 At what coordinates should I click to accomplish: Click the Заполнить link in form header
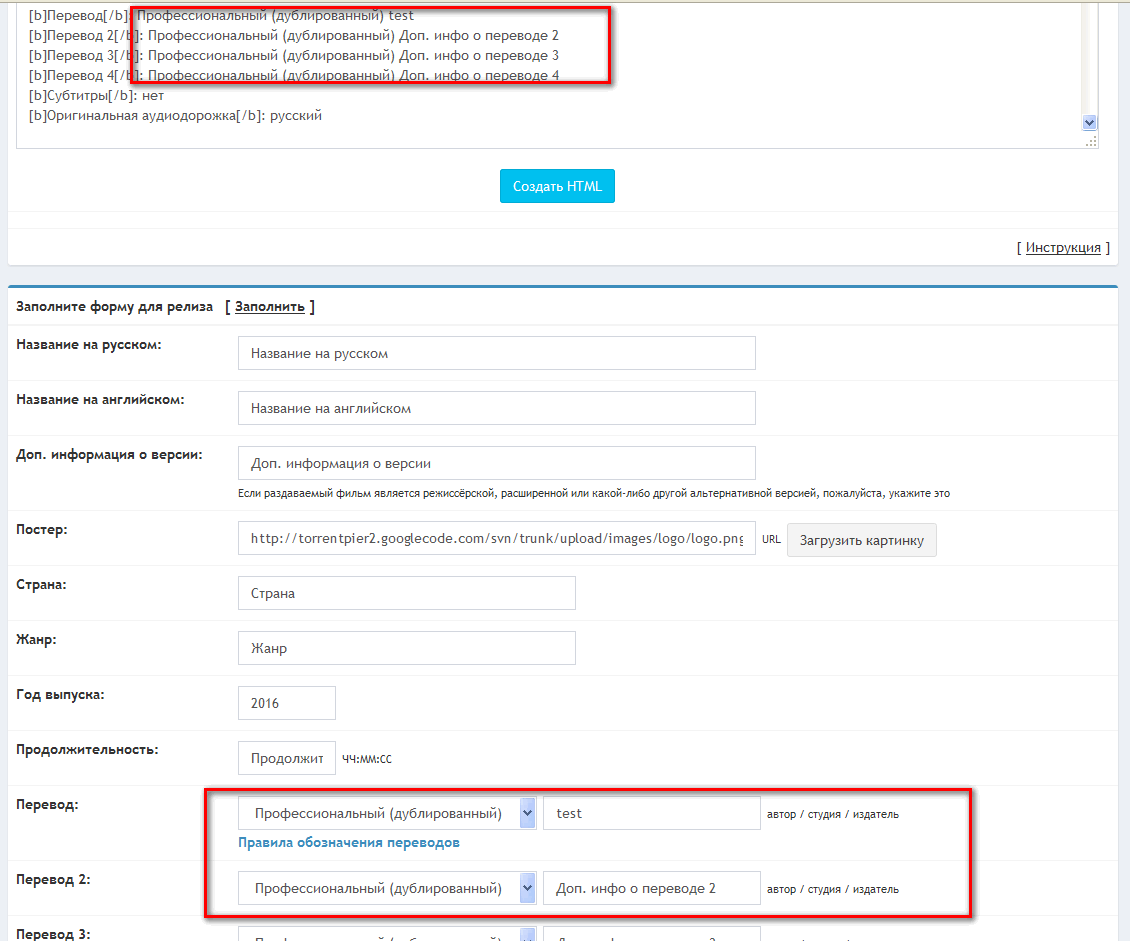pos(270,307)
